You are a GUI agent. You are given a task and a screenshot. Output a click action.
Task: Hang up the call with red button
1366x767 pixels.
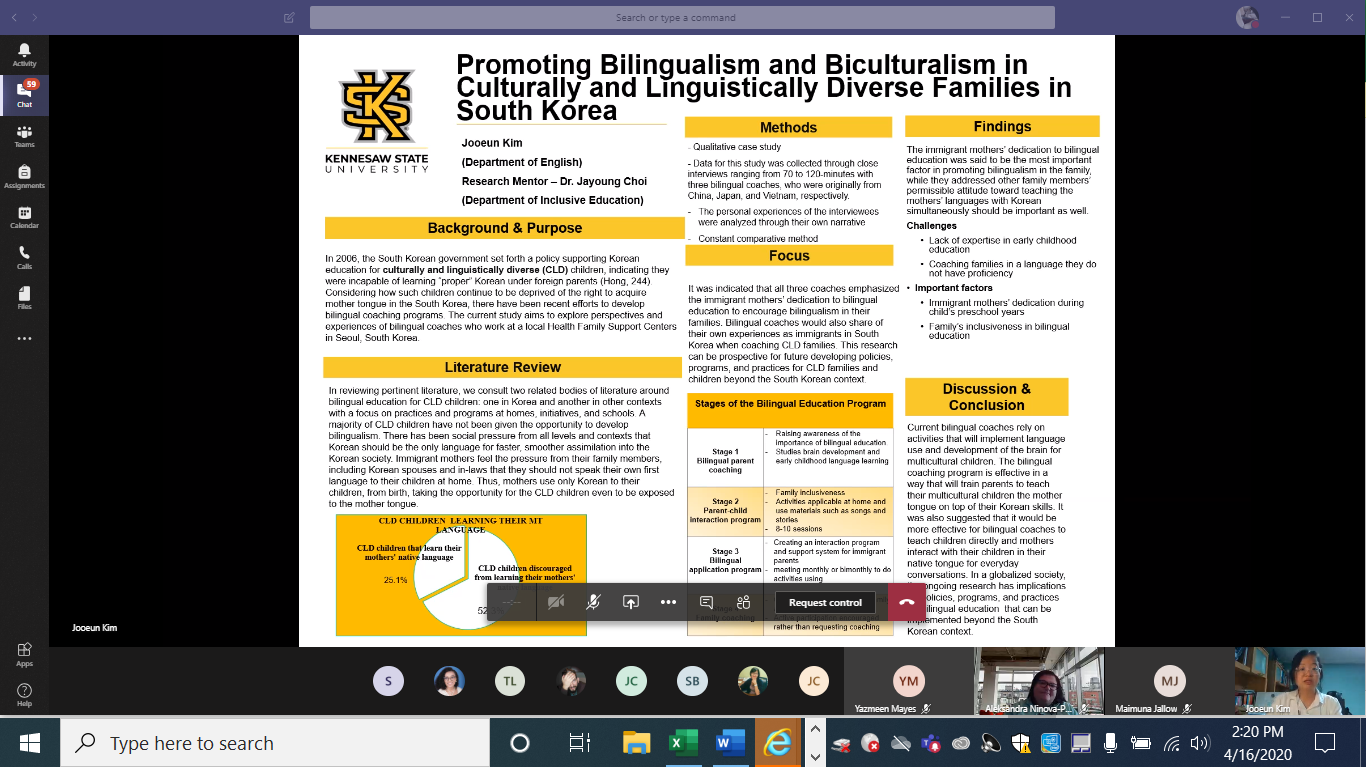click(x=906, y=602)
